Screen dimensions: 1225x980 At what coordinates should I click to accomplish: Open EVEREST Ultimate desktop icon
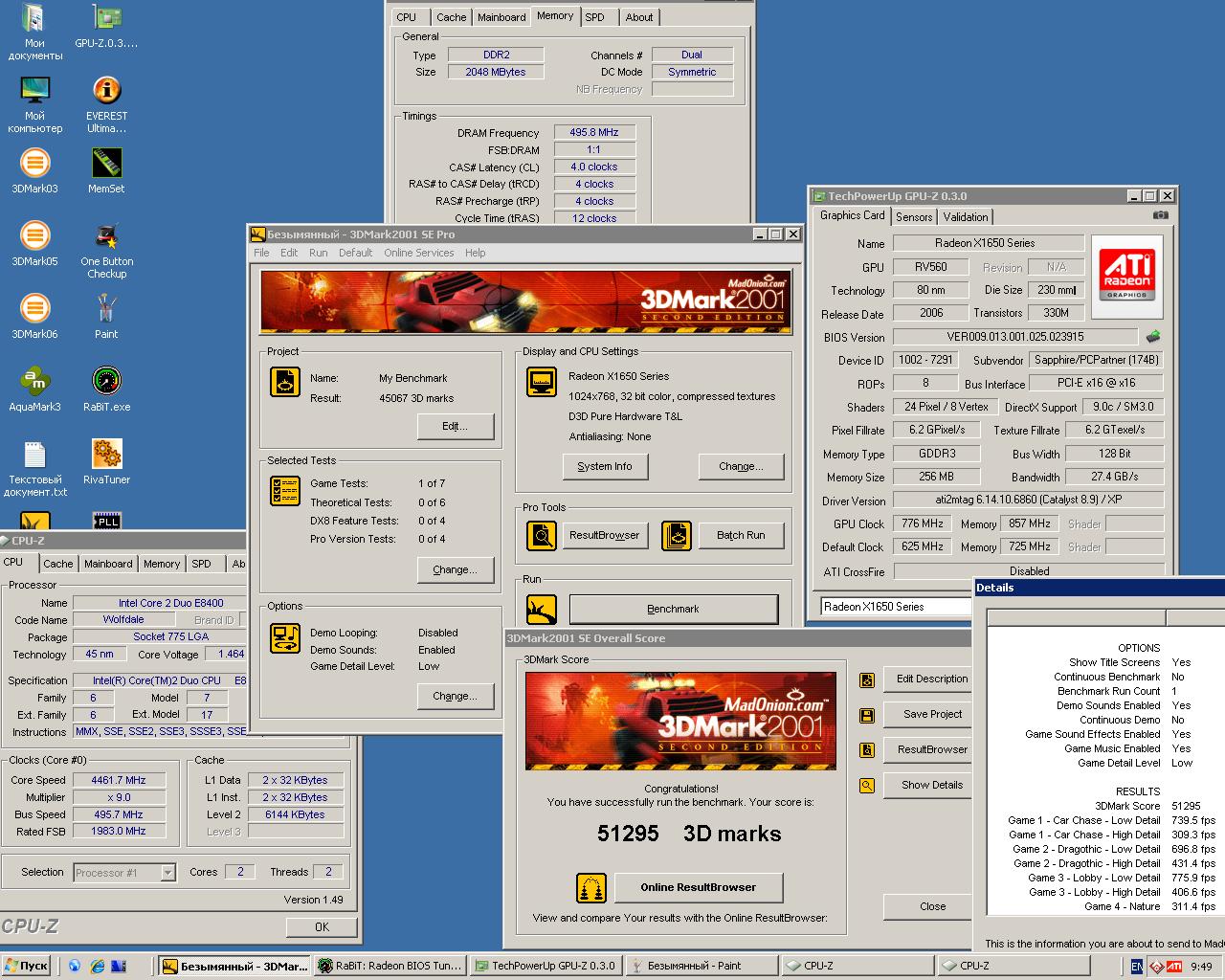pos(106,104)
